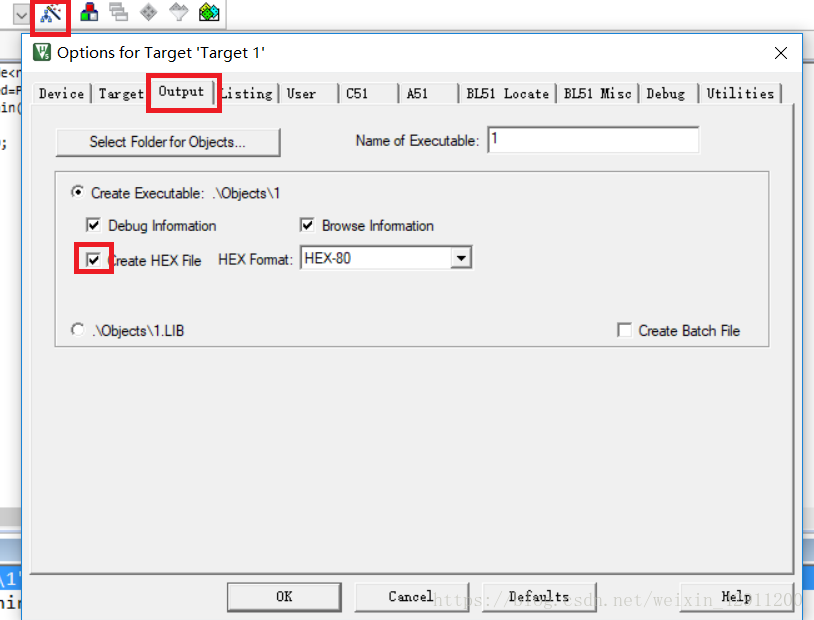Click the gray diamond toolbar icon
The height and width of the screenshot is (620, 814).
pos(148,12)
